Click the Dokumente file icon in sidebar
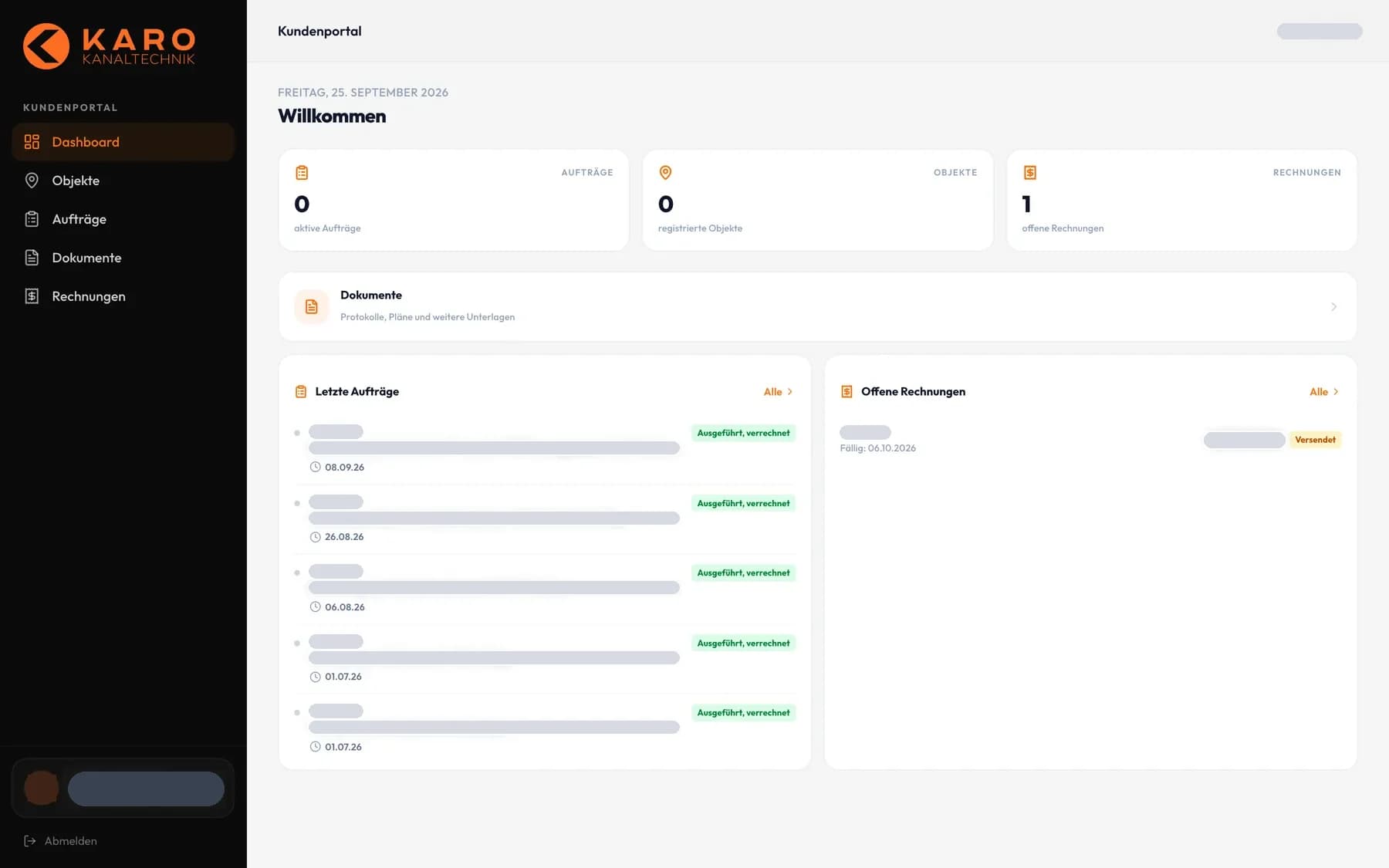 click(32, 258)
